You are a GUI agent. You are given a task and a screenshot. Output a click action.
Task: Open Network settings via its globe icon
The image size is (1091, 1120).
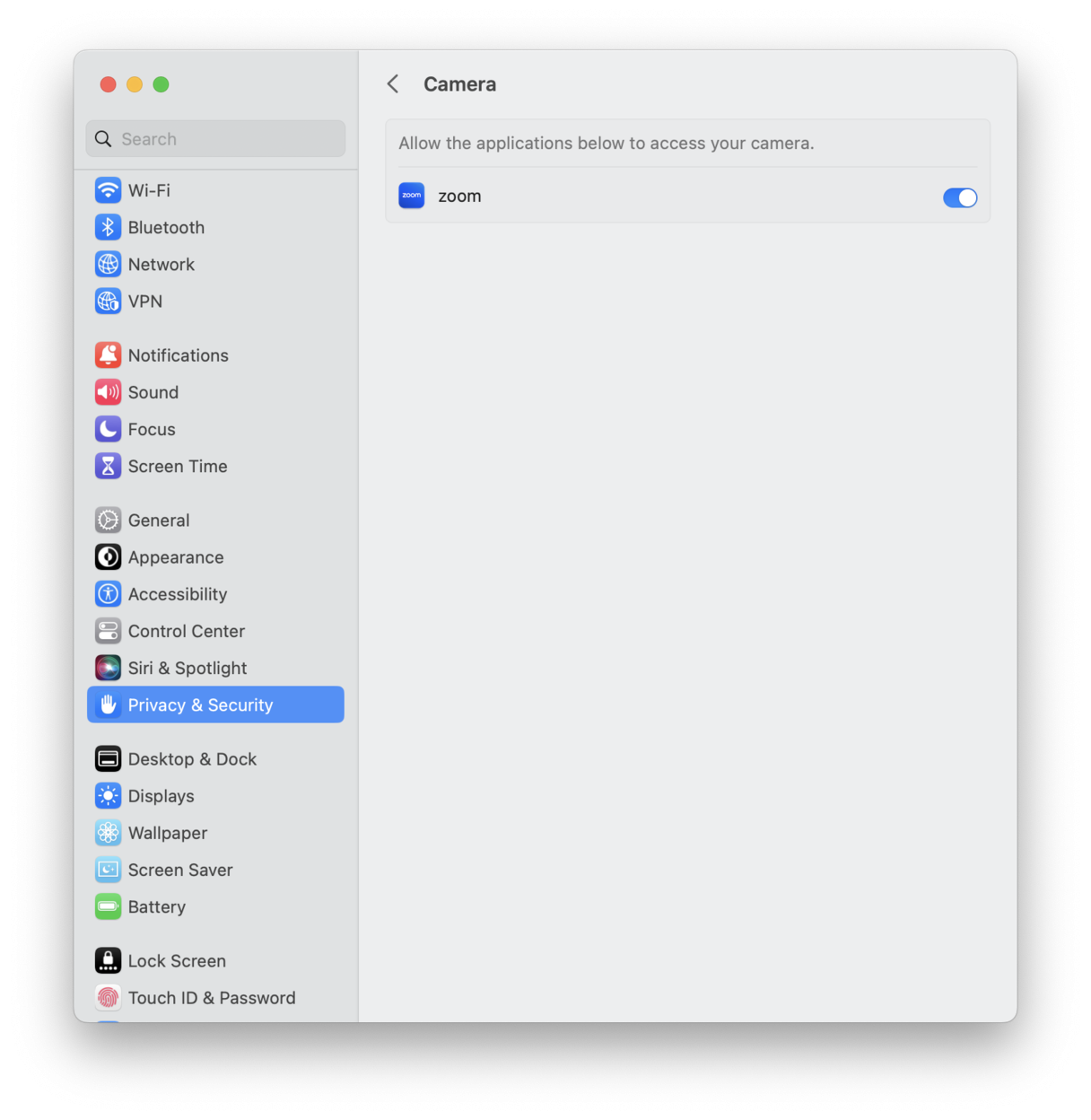(108, 264)
